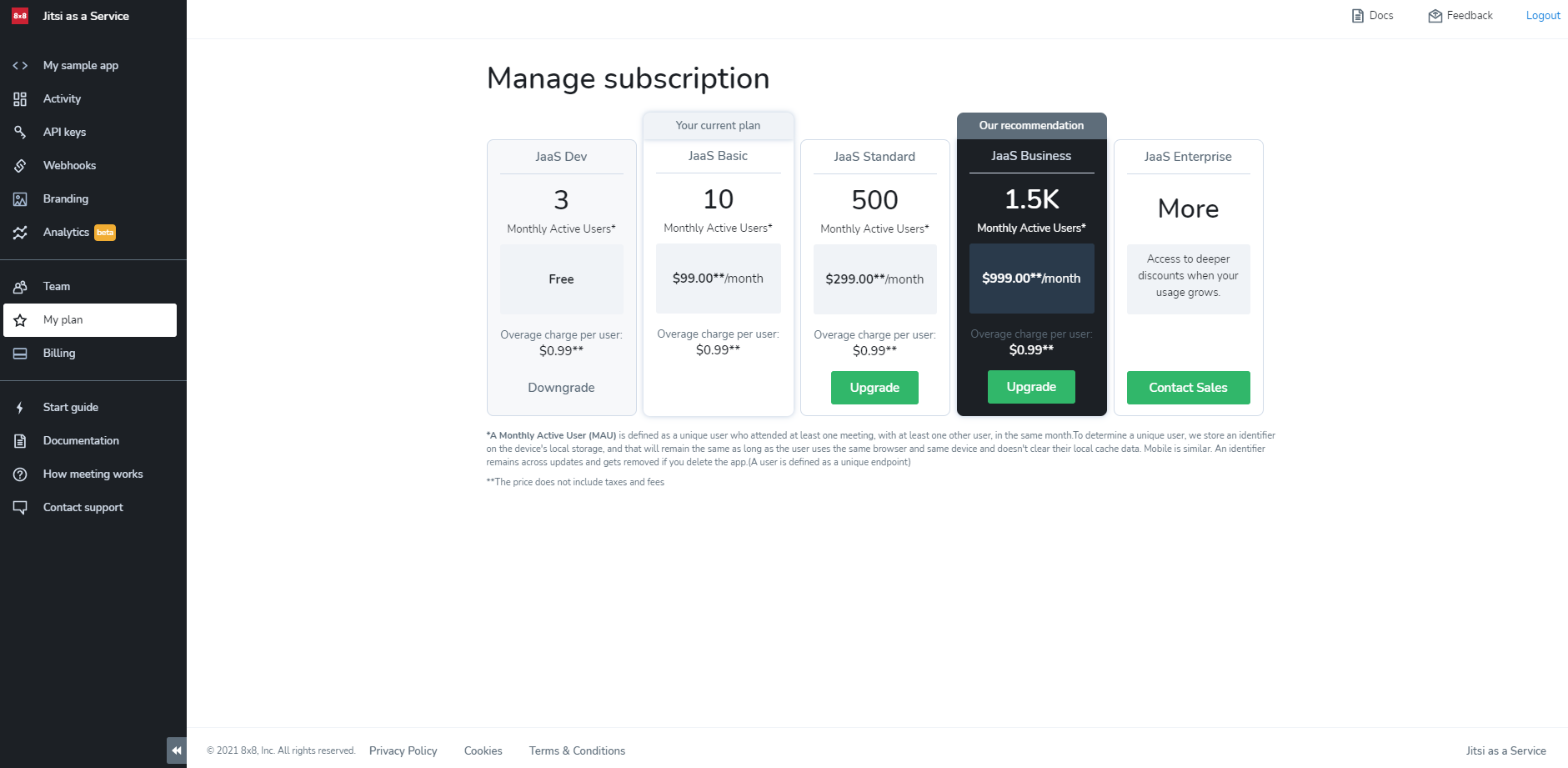Open the Privacy Policy footer link

(x=403, y=750)
